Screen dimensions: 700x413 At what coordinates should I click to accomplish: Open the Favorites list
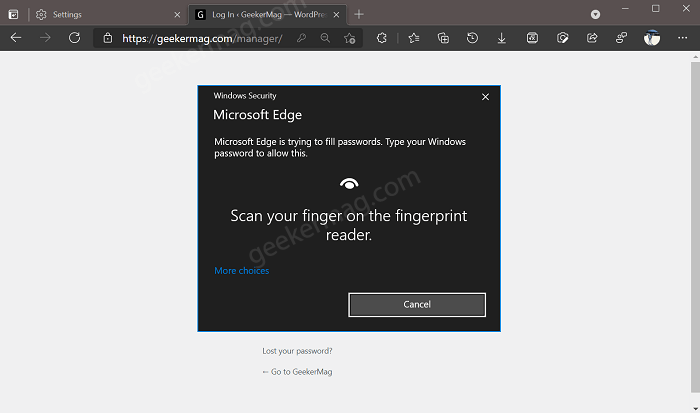coord(414,38)
